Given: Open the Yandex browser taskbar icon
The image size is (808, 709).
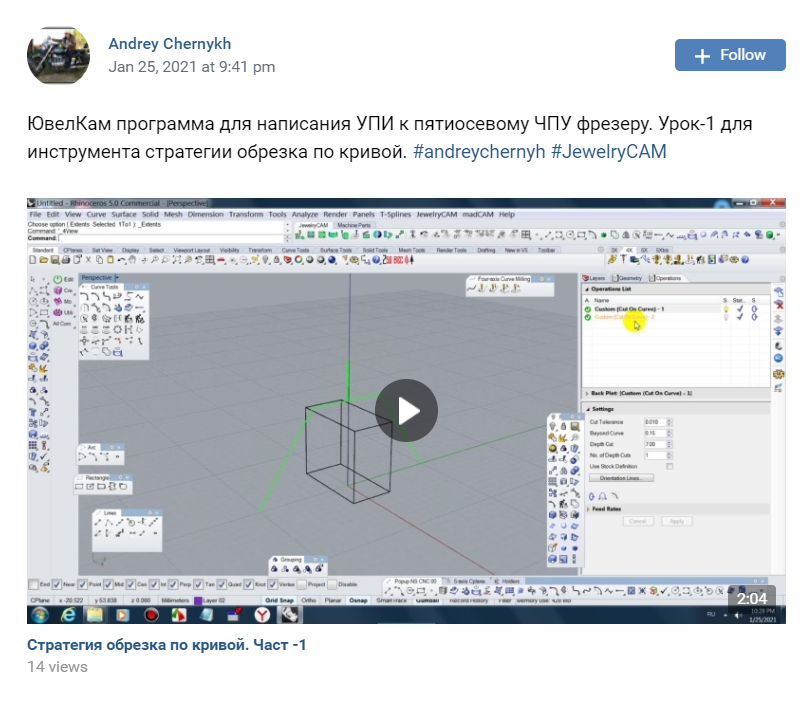Looking at the screenshot, I should pos(262,615).
